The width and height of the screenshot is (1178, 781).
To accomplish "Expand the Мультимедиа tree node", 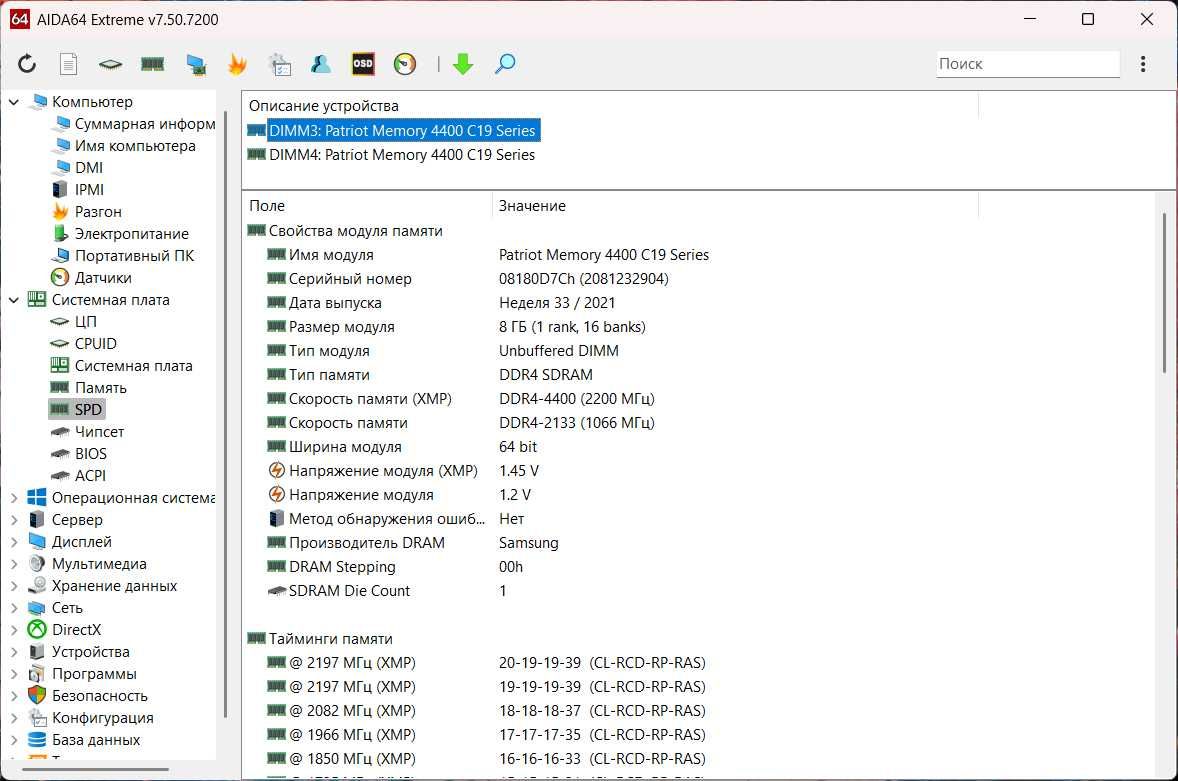I will 14,563.
